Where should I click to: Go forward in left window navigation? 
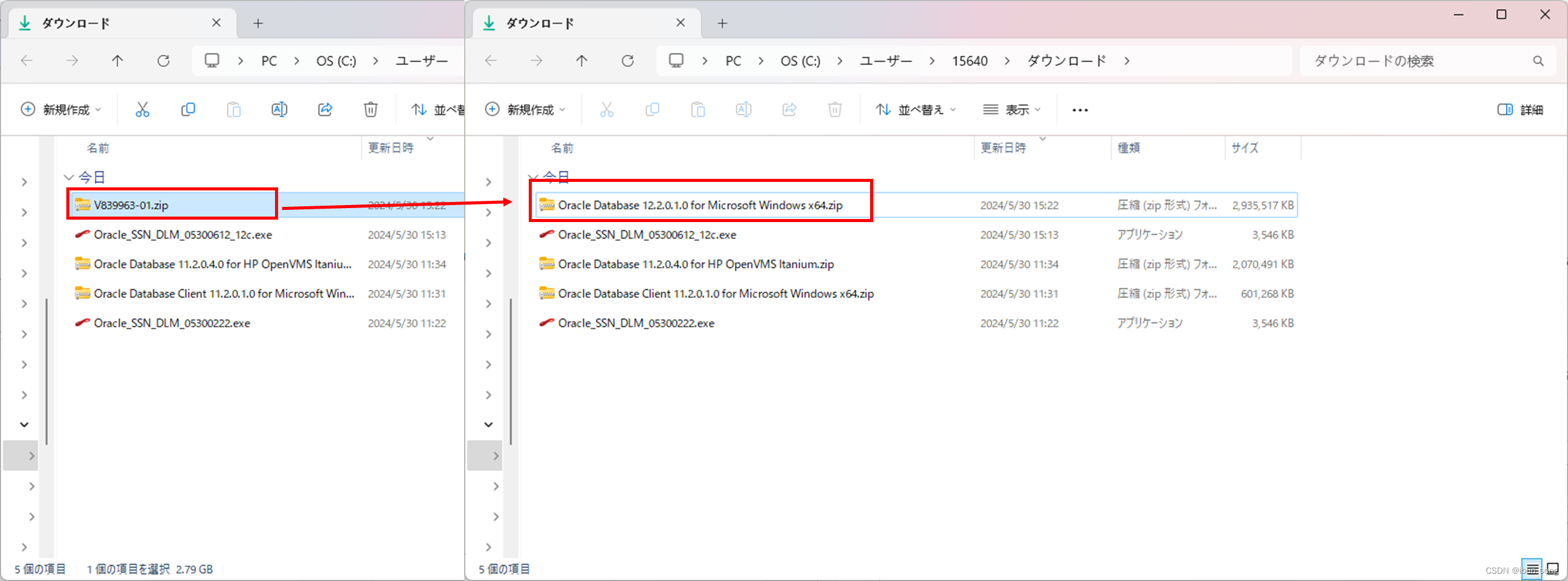click(72, 61)
